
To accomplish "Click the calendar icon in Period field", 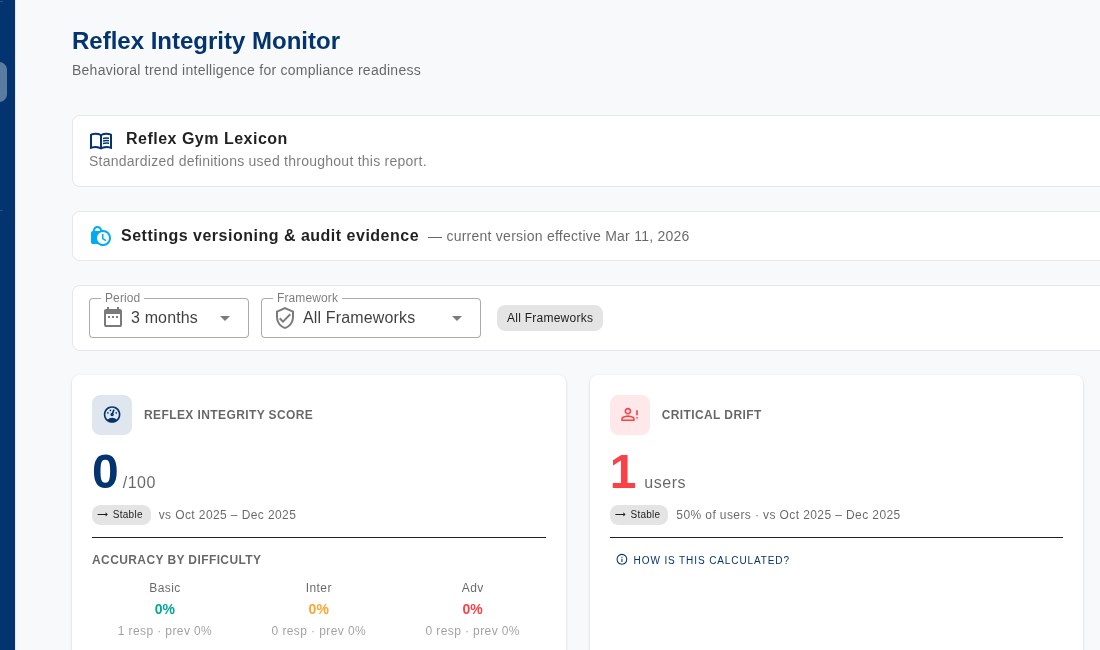I will 113,318.
